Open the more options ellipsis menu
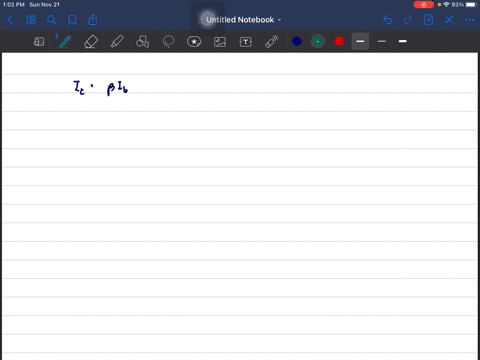The height and width of the screenshot is (360, 480). (469, 20)
